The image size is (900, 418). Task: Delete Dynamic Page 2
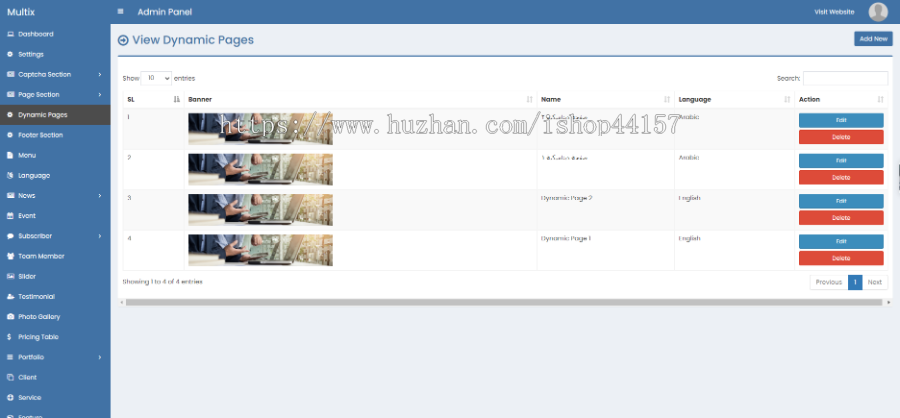tap(841, 218)
